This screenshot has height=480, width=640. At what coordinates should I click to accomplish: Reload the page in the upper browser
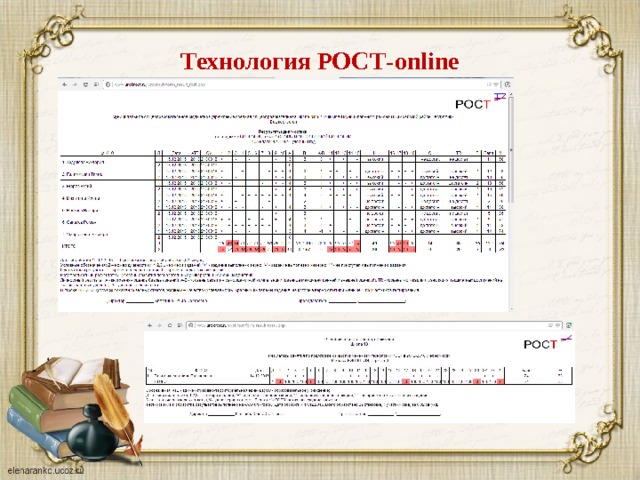click(86, 84)
